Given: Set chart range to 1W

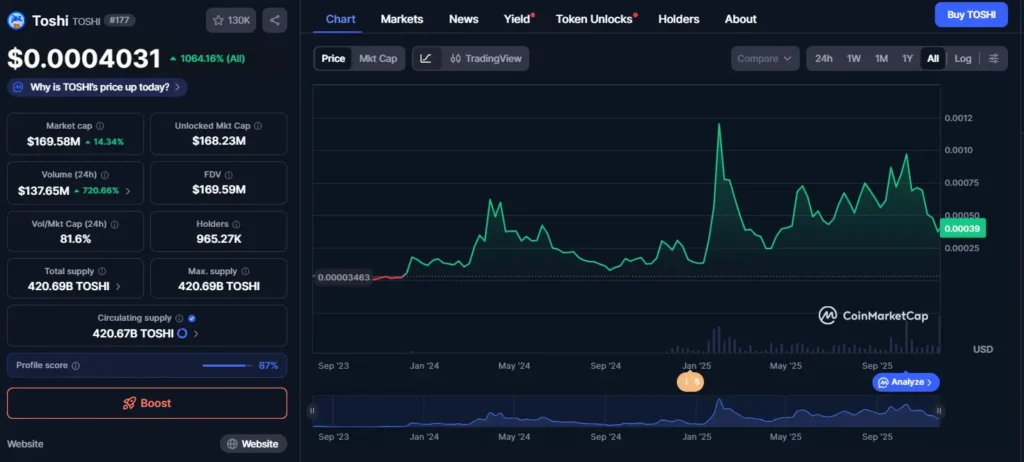Looking at the screenshot, I should 854,59.
